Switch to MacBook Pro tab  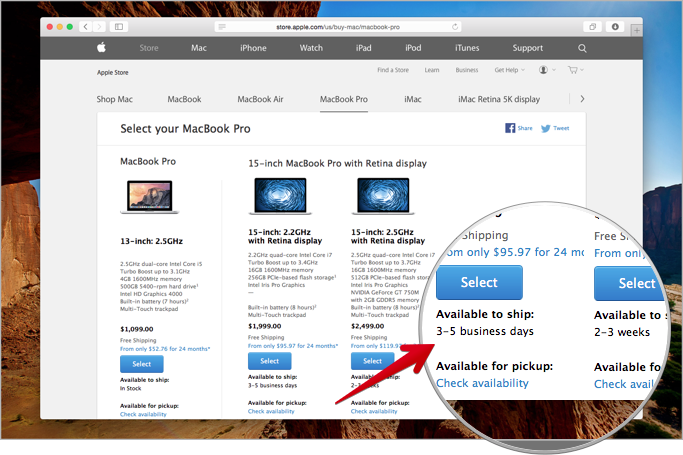344,99
